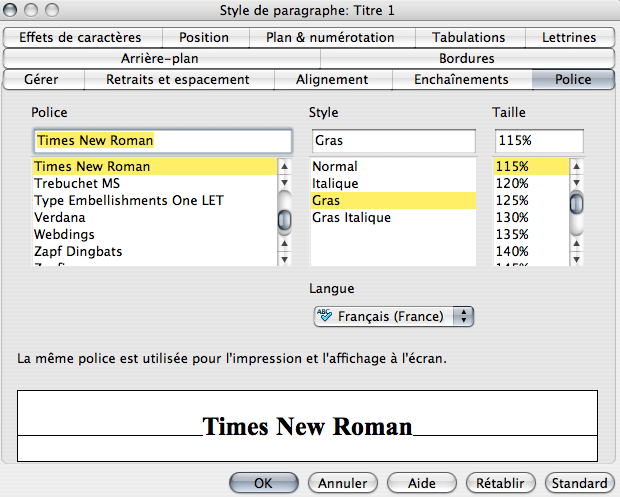
Task: Click the Annuler button
Action: click(343, 483)
